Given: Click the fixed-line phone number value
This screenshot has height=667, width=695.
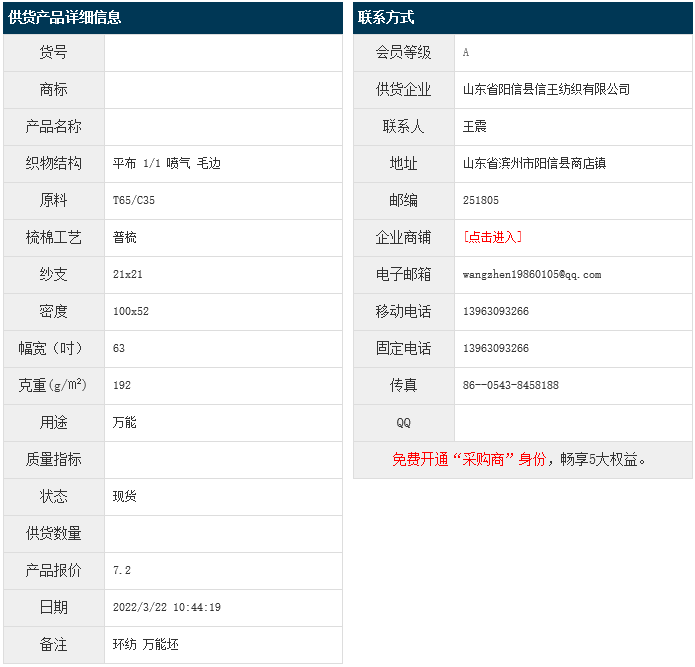Looking at the screenshot, I should click(x=496, y=348).
